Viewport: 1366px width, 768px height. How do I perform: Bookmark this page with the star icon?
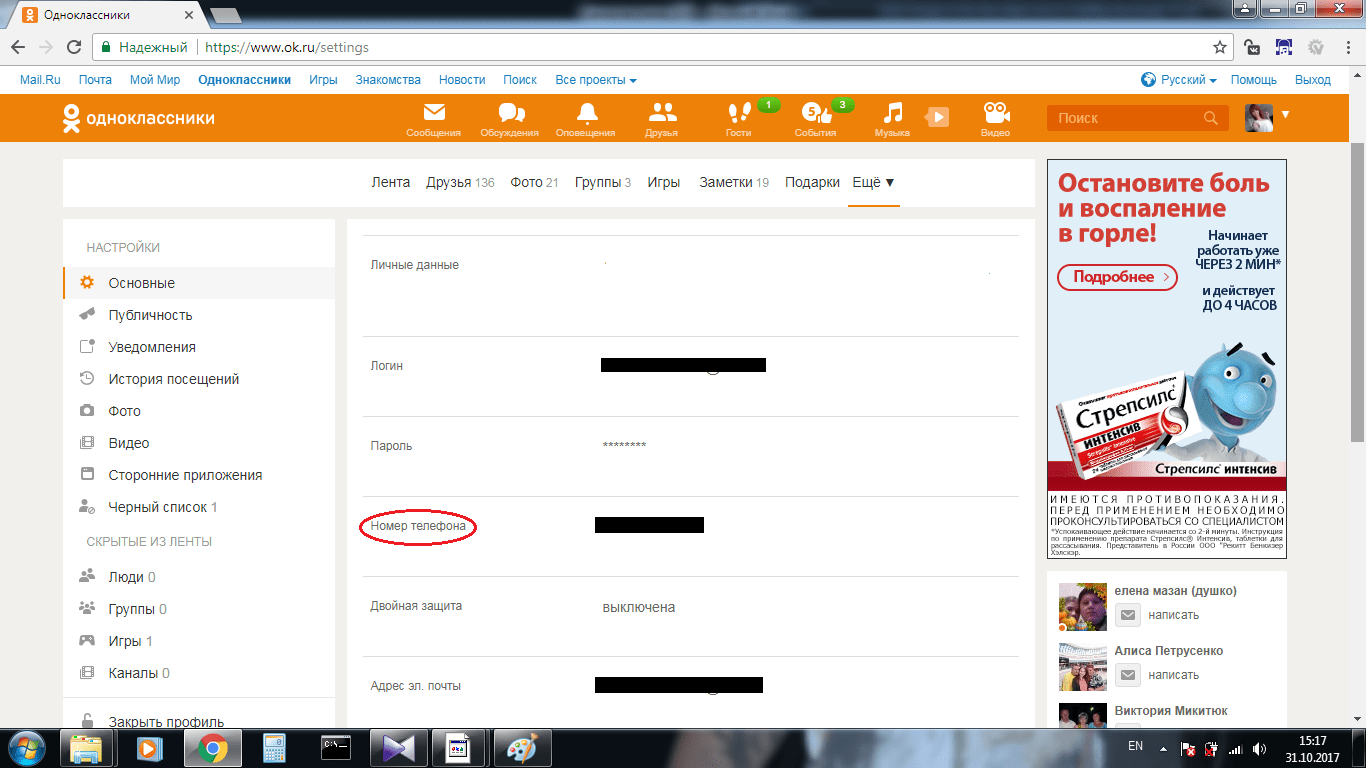pos(1220,47)
